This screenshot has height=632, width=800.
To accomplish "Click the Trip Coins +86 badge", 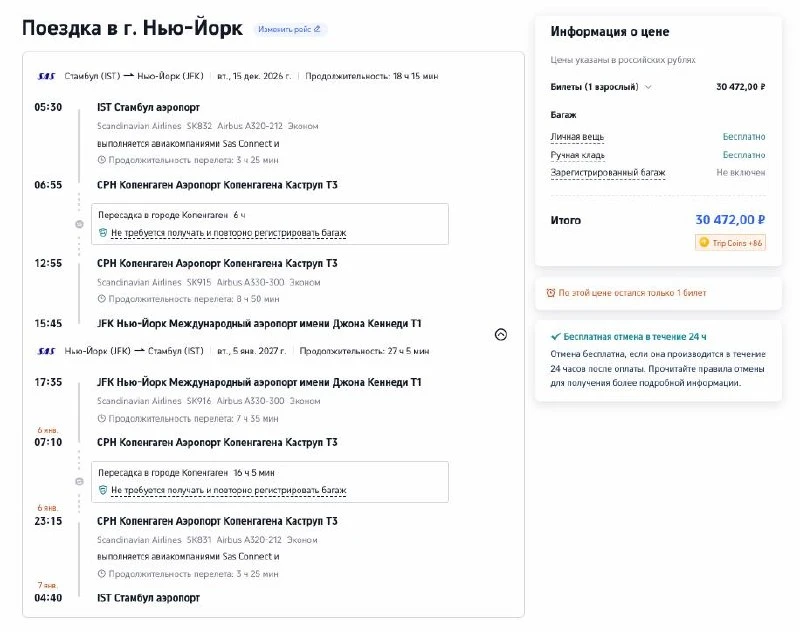I will (730, 243).
